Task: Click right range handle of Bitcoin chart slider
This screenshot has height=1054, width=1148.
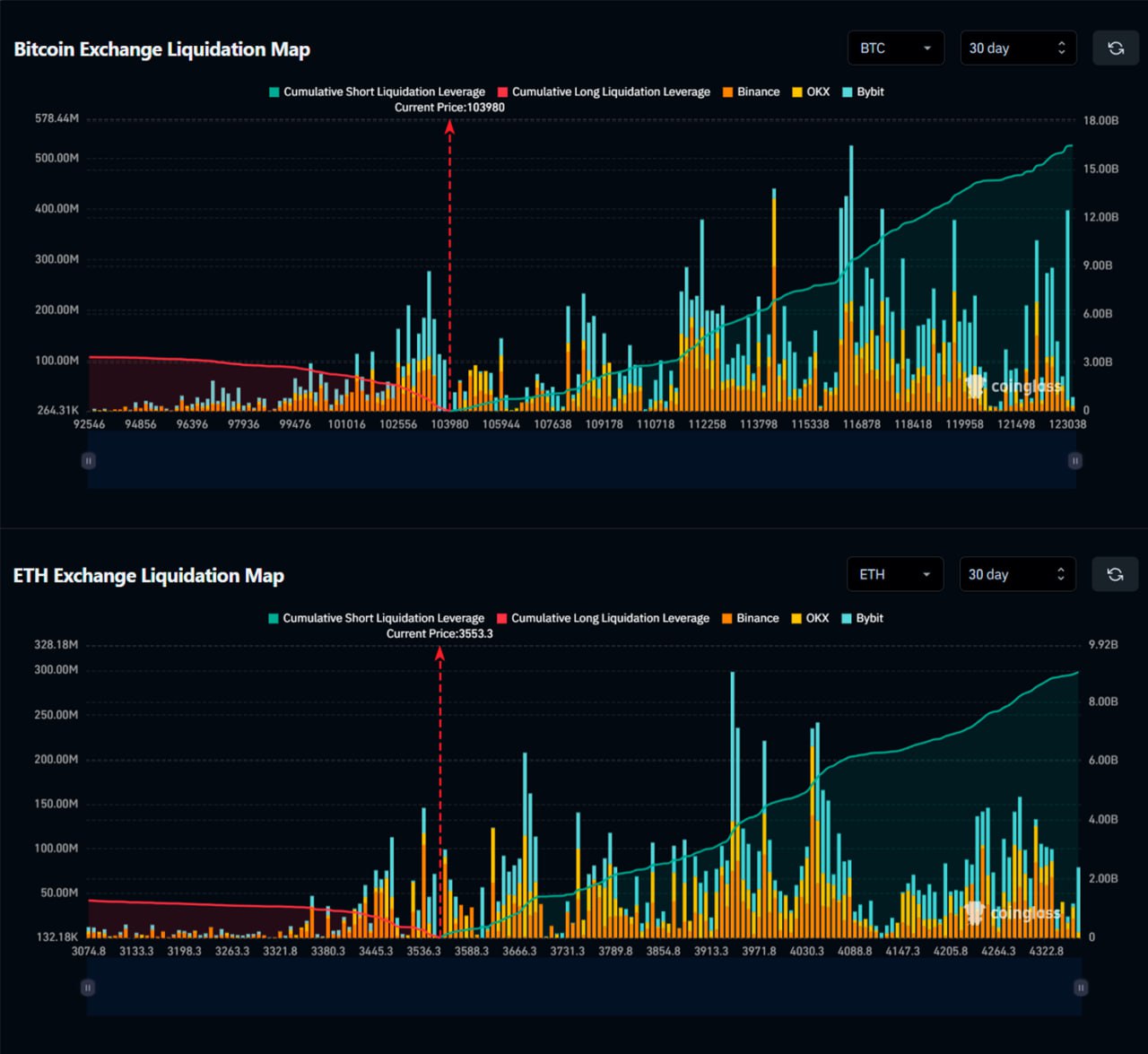Action: coord(1074,460)
